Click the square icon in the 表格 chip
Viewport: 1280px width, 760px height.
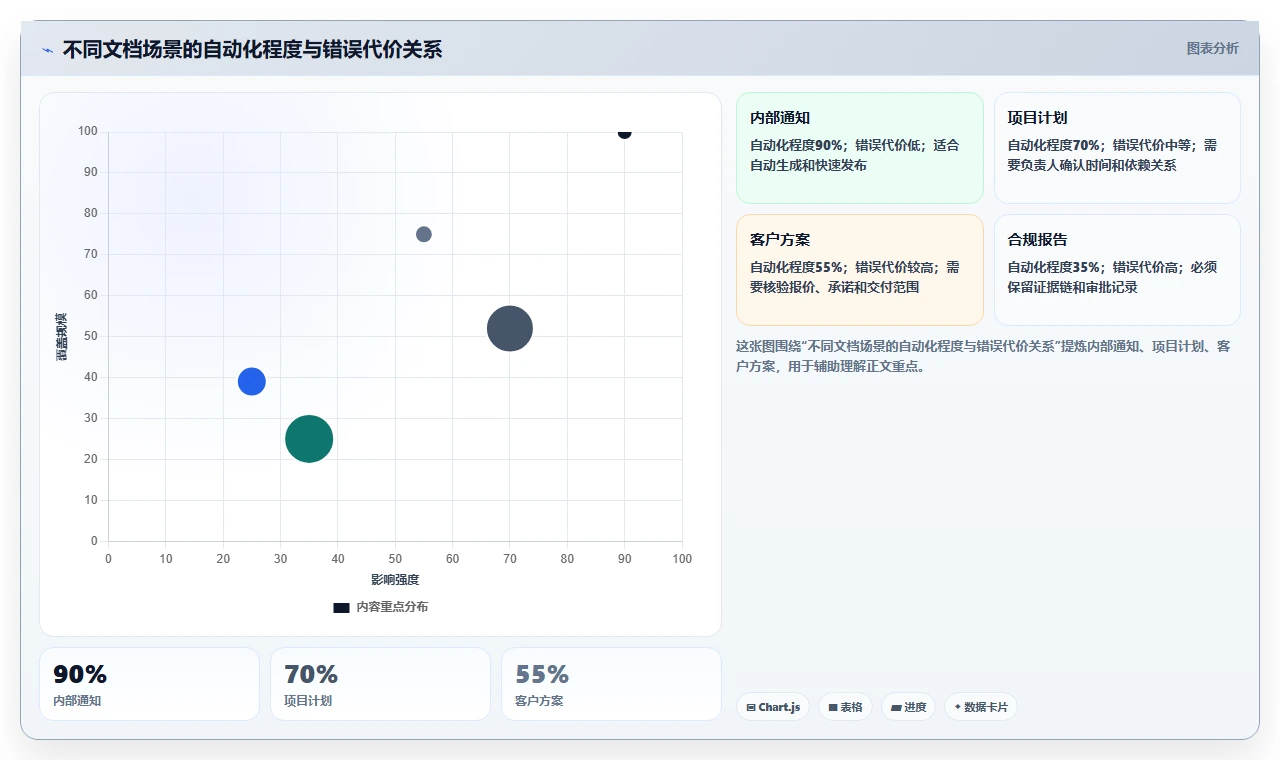[x=832, y=708]
